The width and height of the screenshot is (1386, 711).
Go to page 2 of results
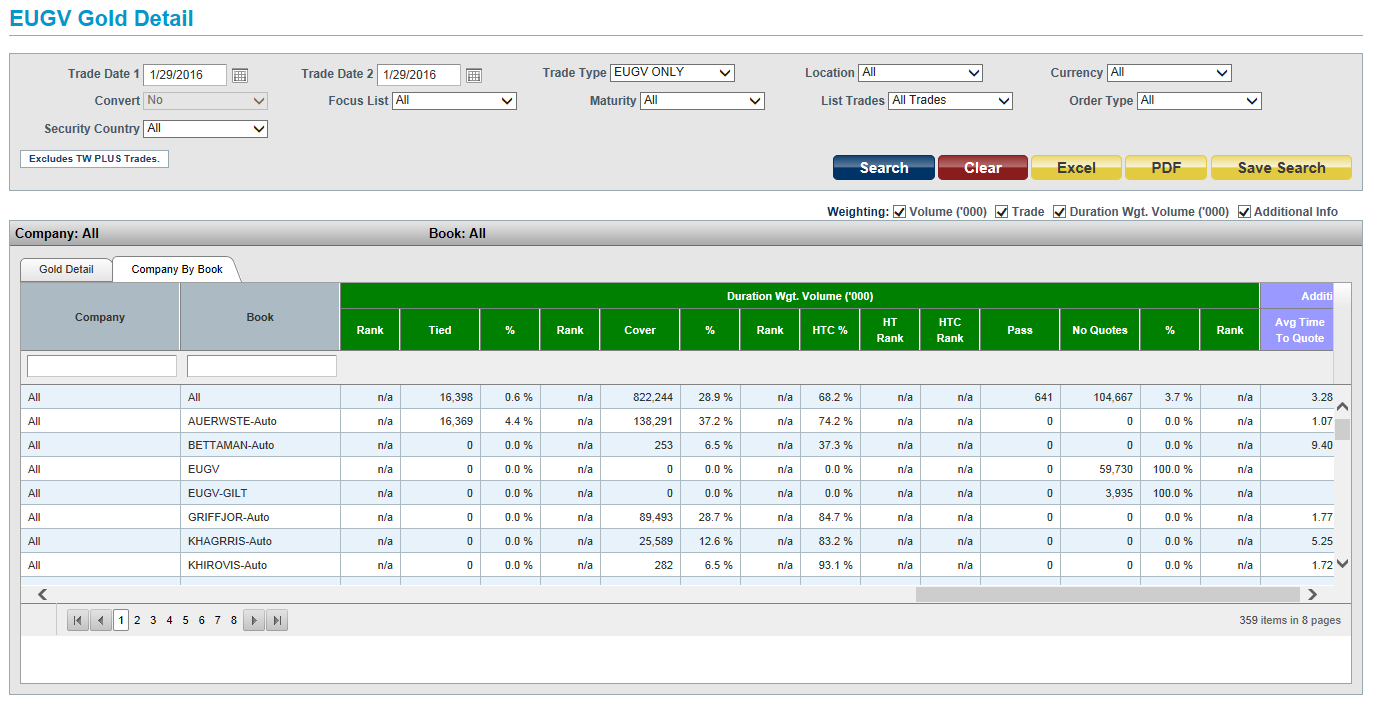tap(137, 621)
